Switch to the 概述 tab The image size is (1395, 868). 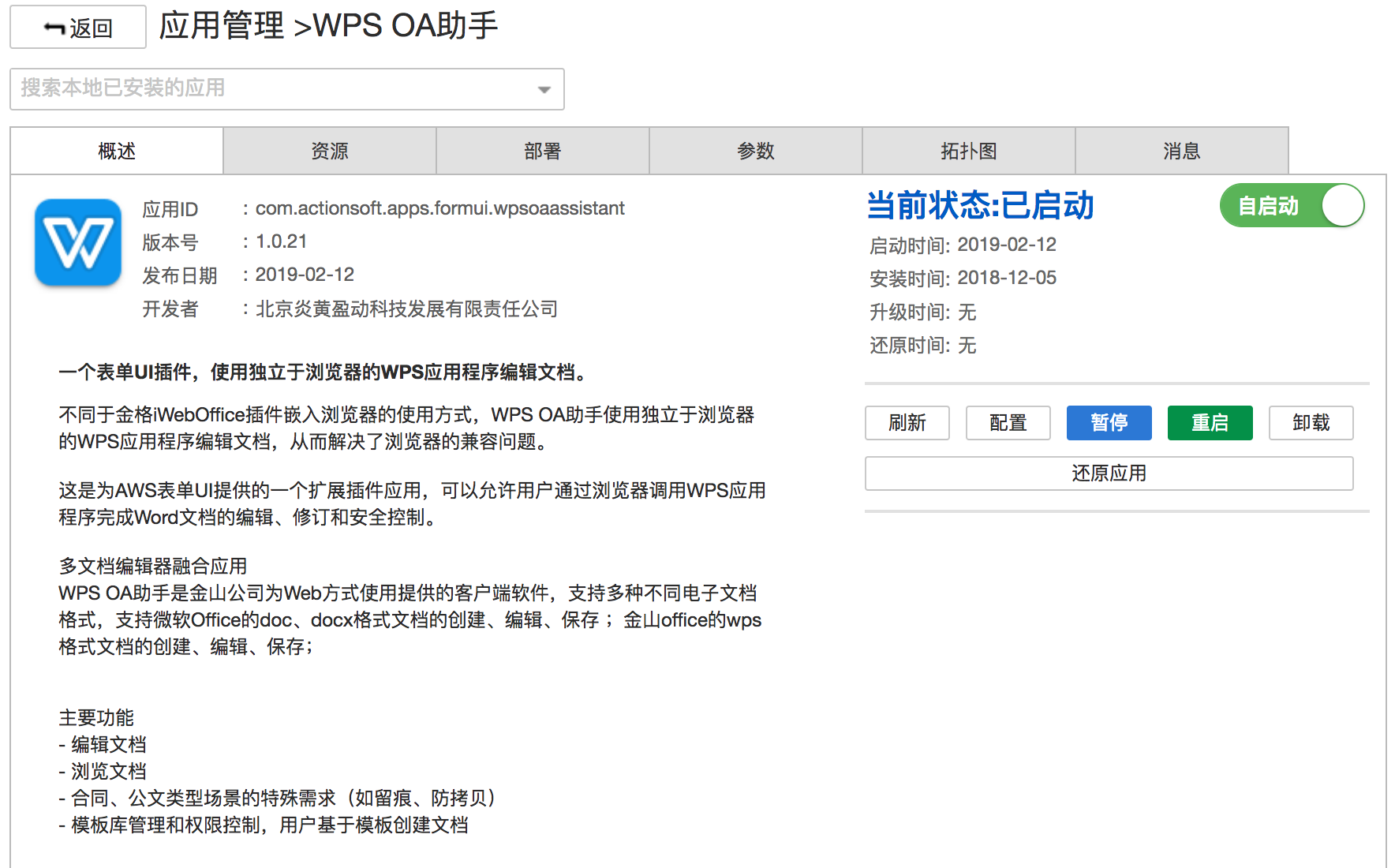point(117,151)
